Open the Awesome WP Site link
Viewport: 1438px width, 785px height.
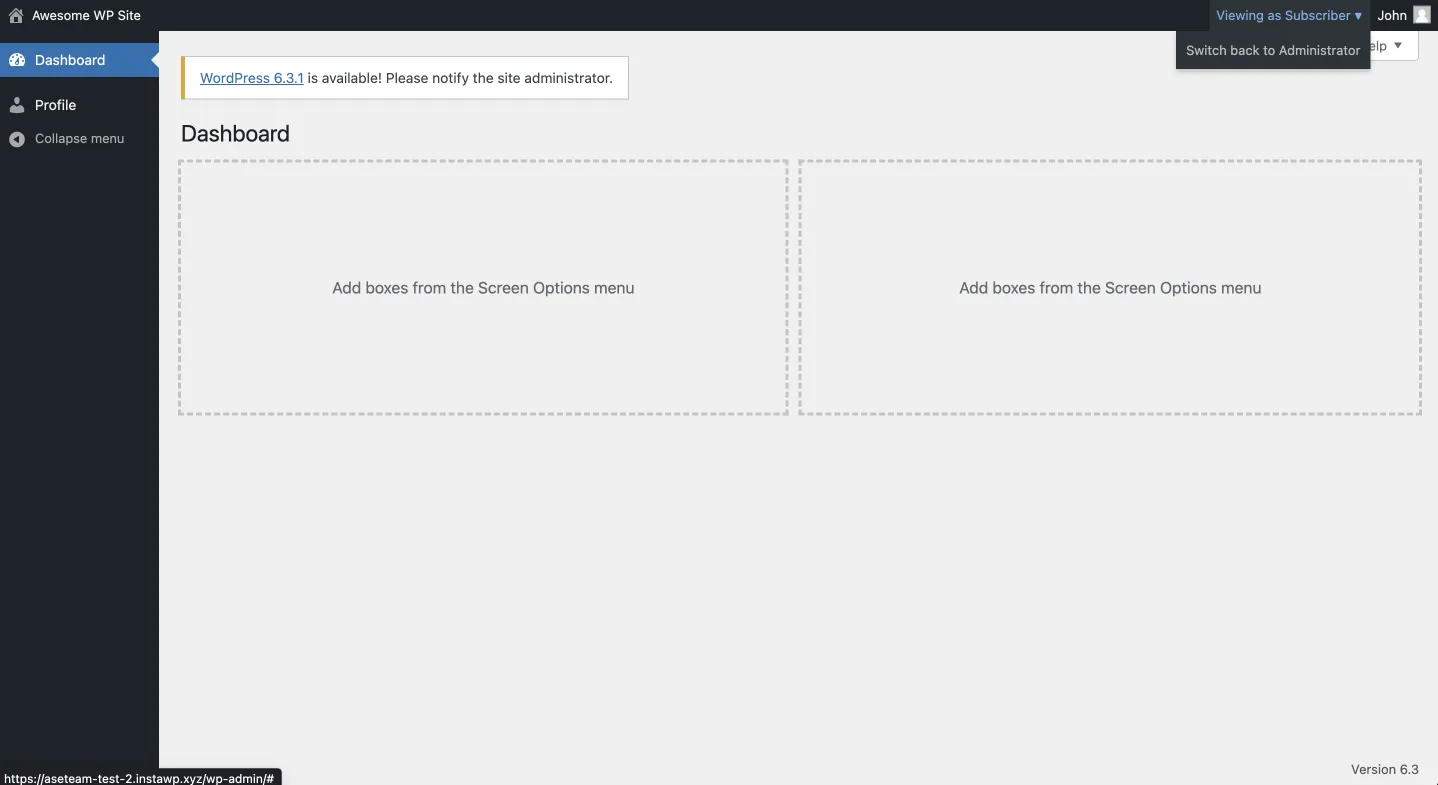86,15
